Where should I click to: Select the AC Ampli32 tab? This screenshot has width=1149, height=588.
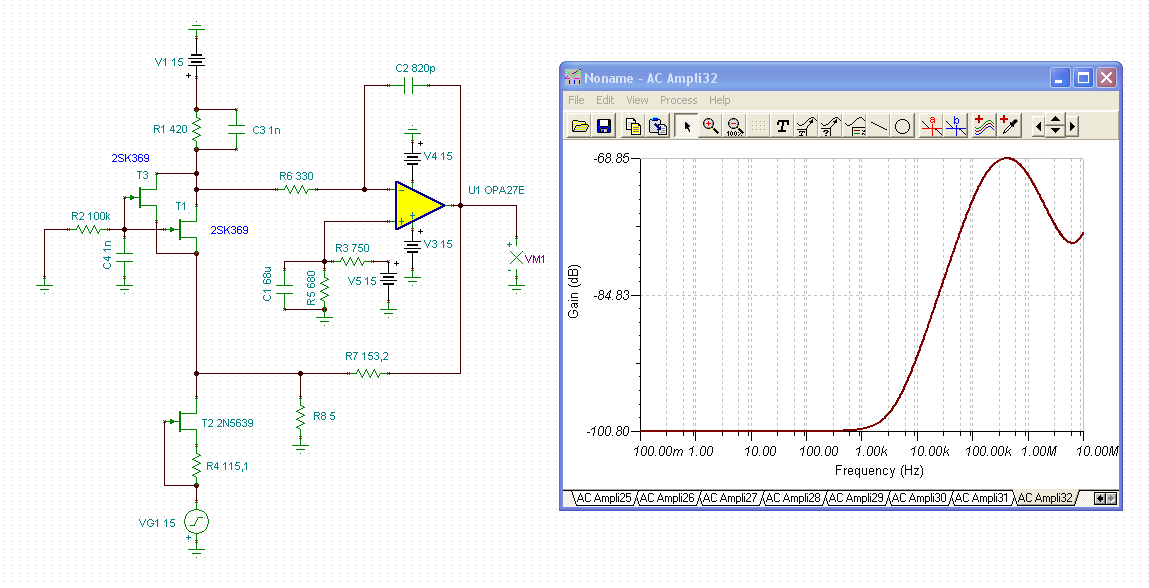click(x=1046, y=498)
